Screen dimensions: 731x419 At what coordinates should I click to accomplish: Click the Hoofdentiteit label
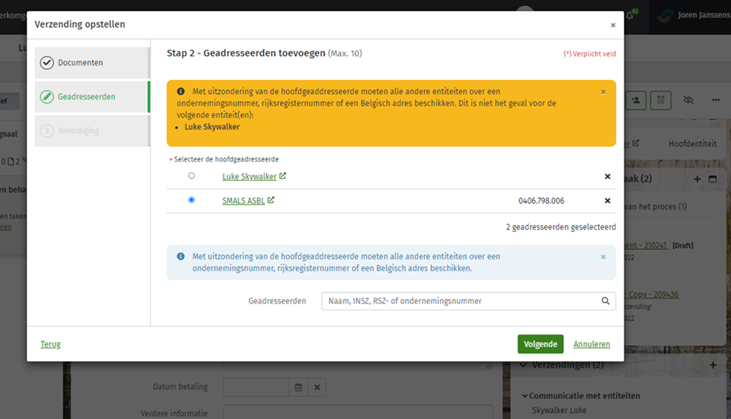692,144
